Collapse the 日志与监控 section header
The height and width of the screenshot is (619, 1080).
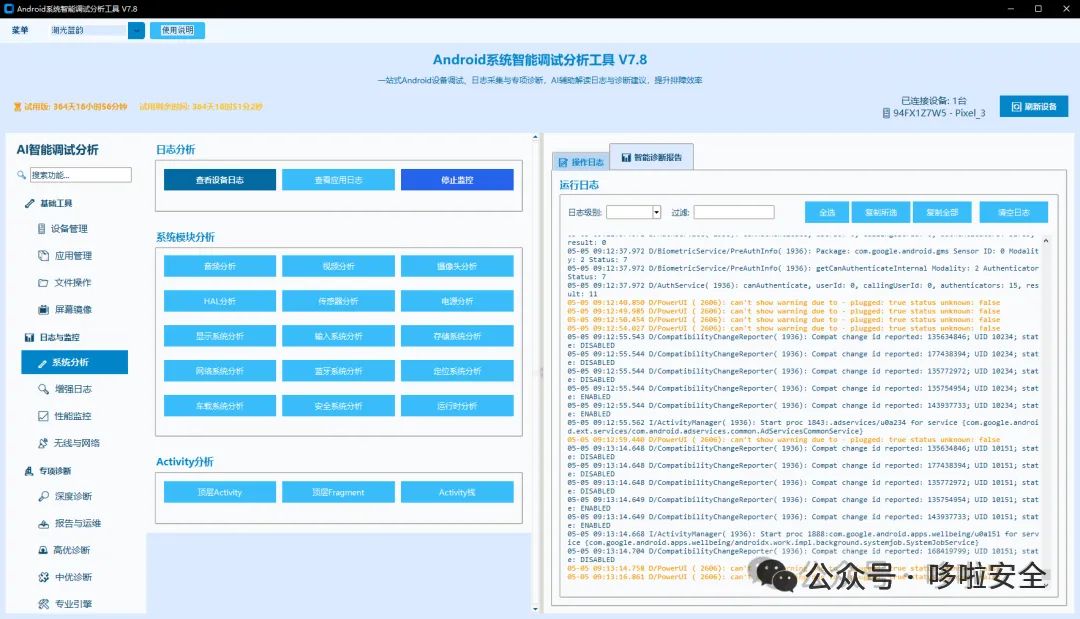pyautogui.click(x=52, y=337)
